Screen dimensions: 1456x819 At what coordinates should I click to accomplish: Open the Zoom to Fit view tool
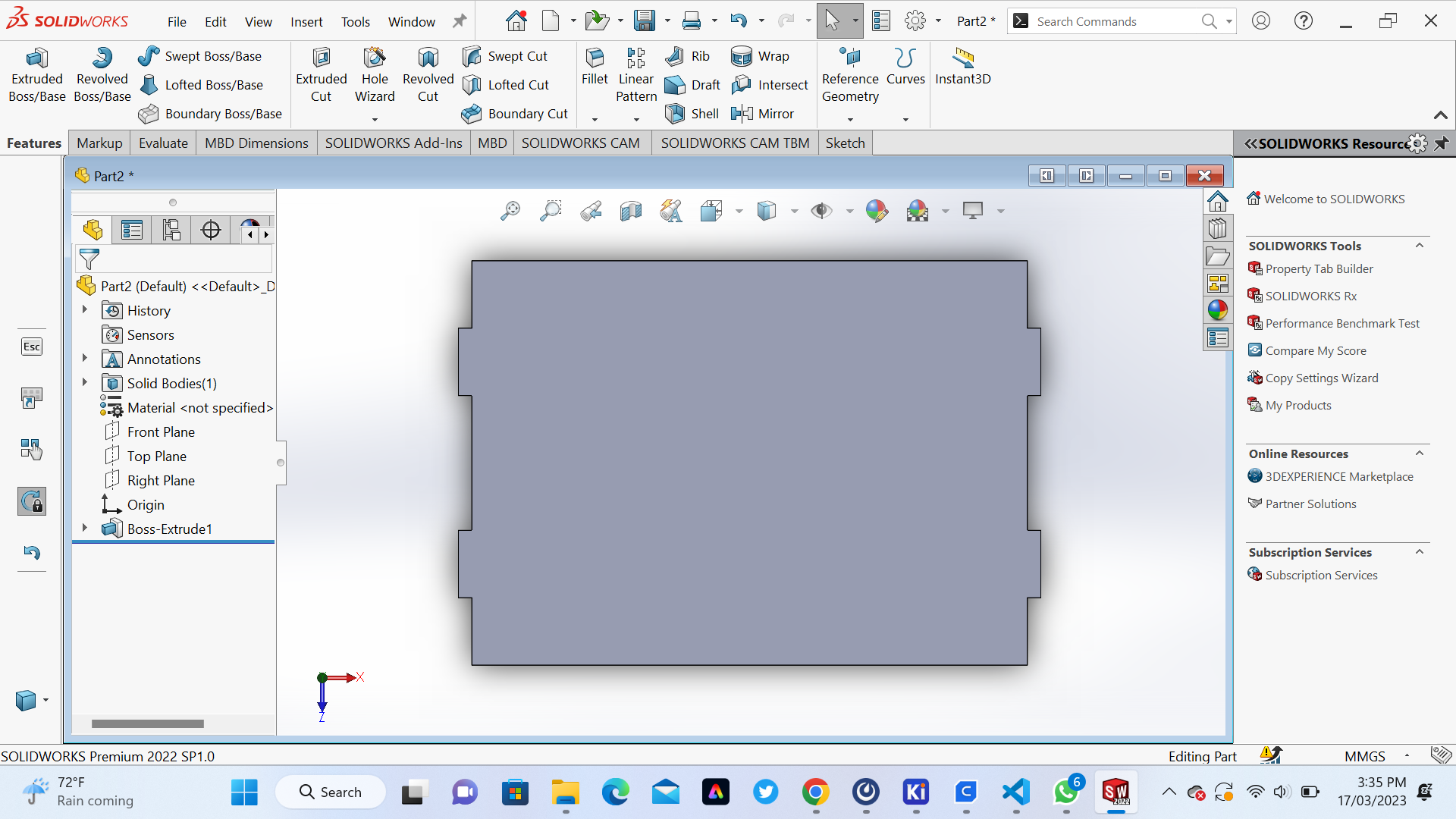click(510, 211)
